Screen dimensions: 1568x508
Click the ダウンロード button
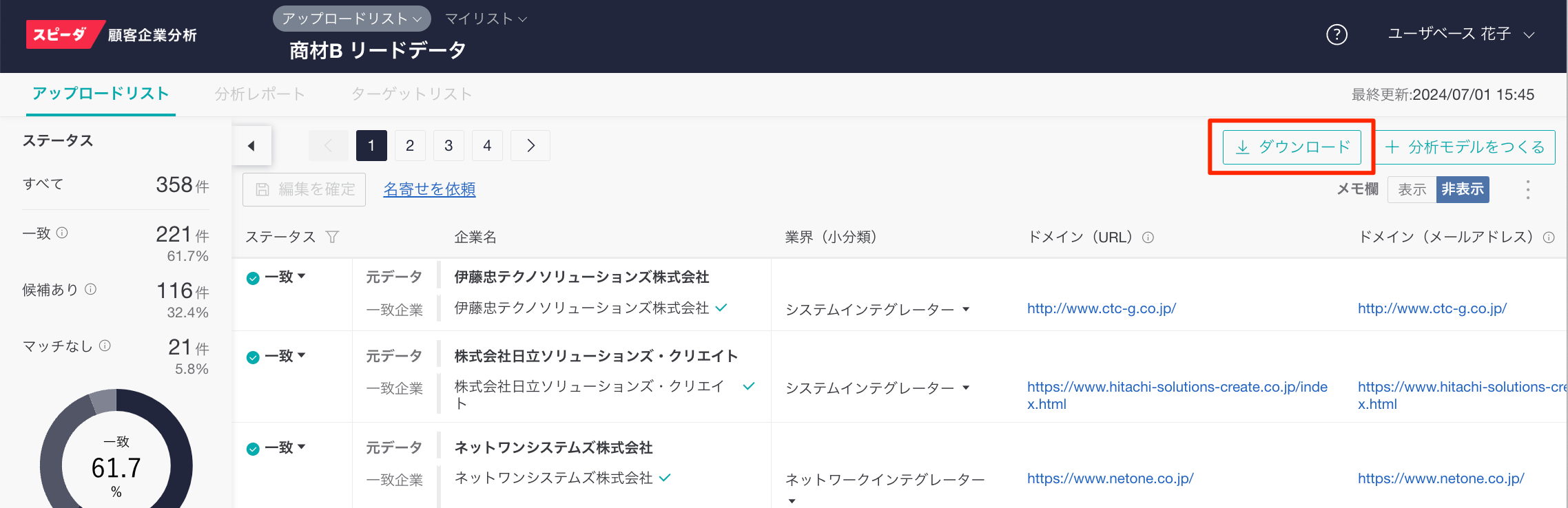click(x=1292, y=147)
